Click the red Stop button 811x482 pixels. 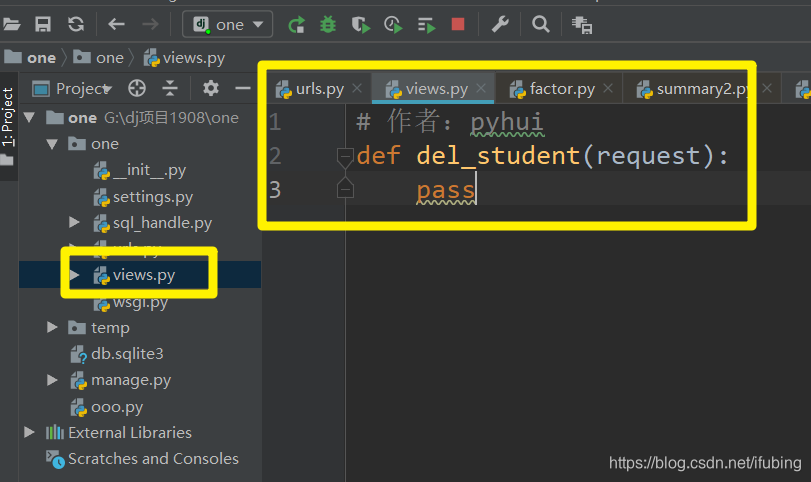(458, 24)
